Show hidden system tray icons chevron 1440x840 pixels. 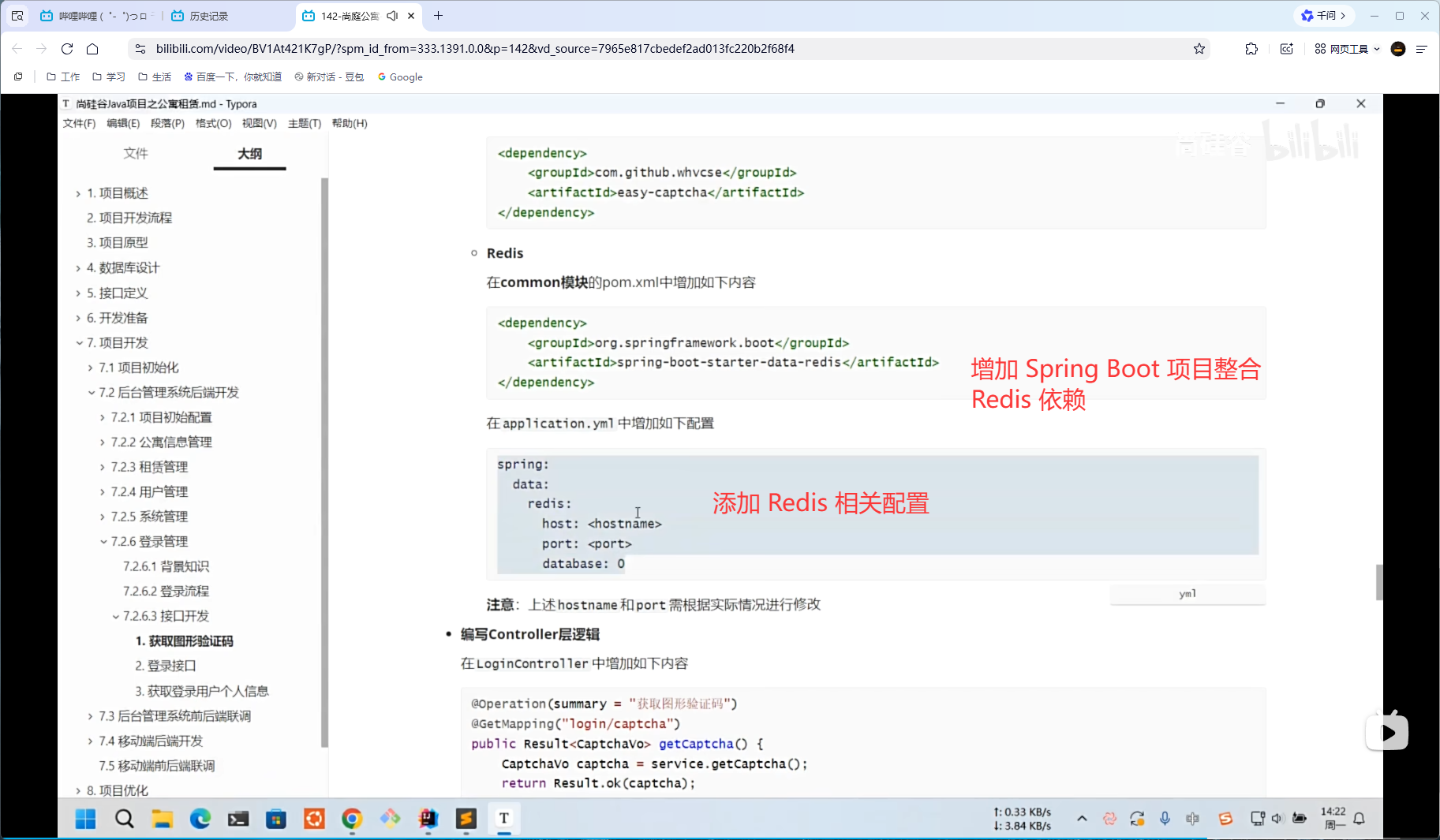point(1082,819)
